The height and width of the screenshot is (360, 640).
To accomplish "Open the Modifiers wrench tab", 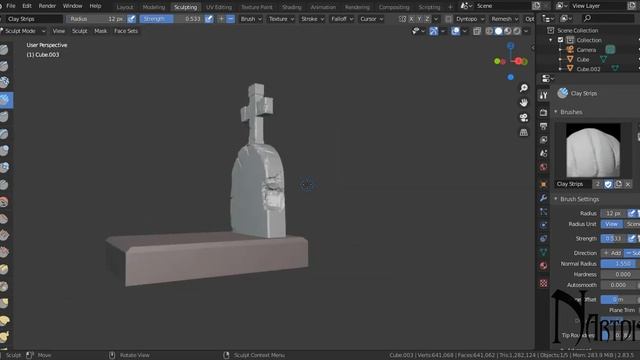I will point(543,198).
